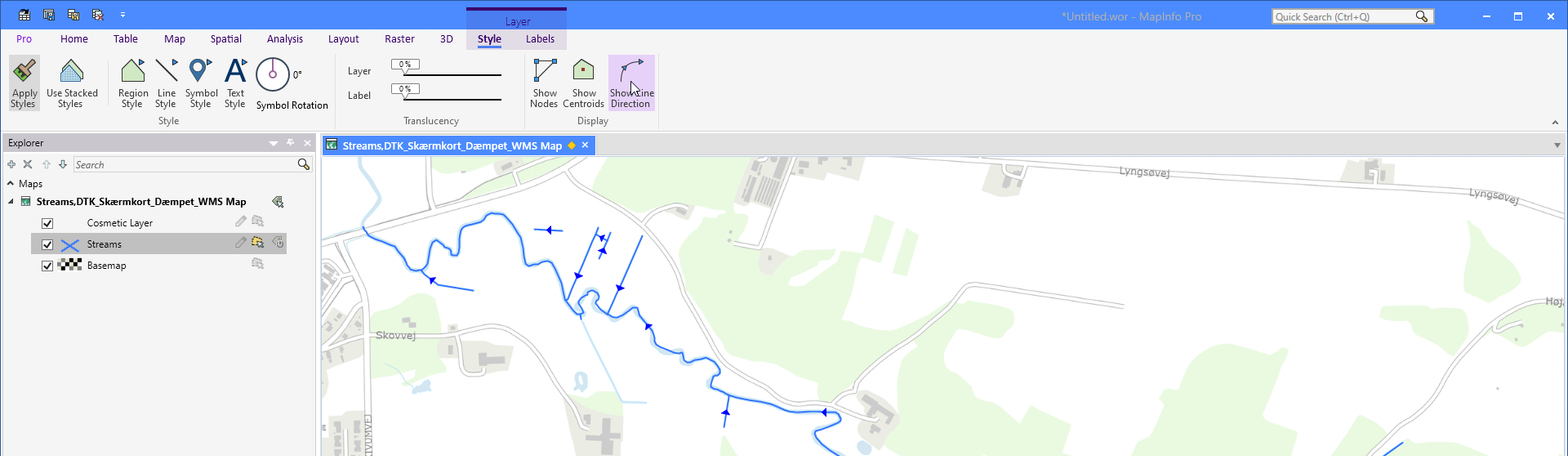Uncheck Streams layer visibility checkbox

(47, 244)
